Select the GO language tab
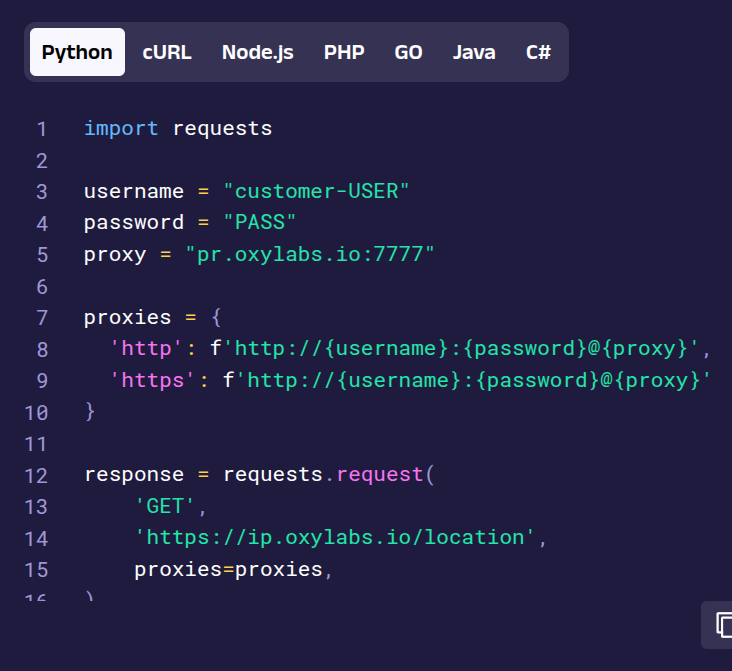 408,52
